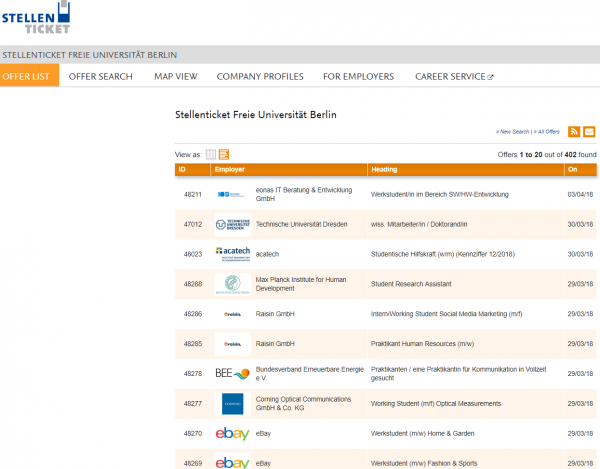Open Intern/Working Student Social Media Marketing offer

point(447,314)
